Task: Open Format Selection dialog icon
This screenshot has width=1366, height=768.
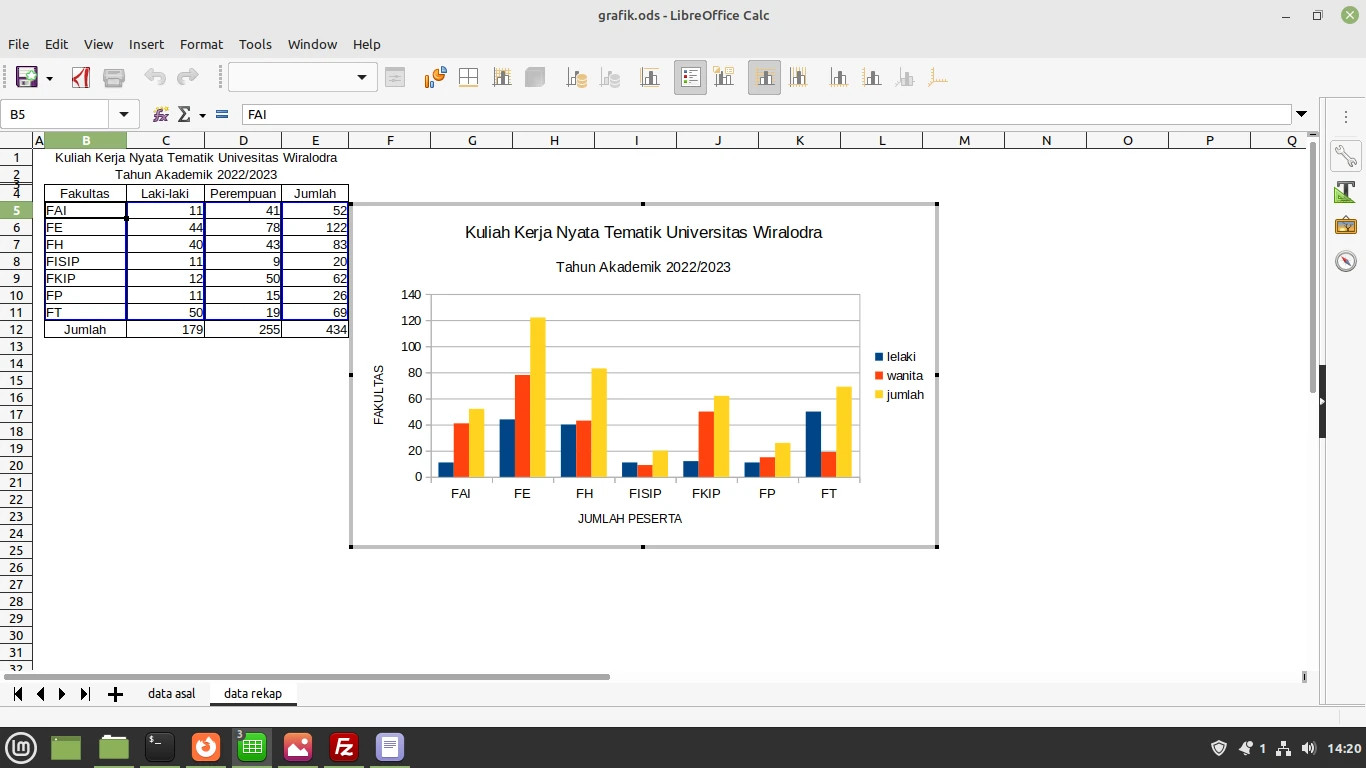Action: coord(395,77)
